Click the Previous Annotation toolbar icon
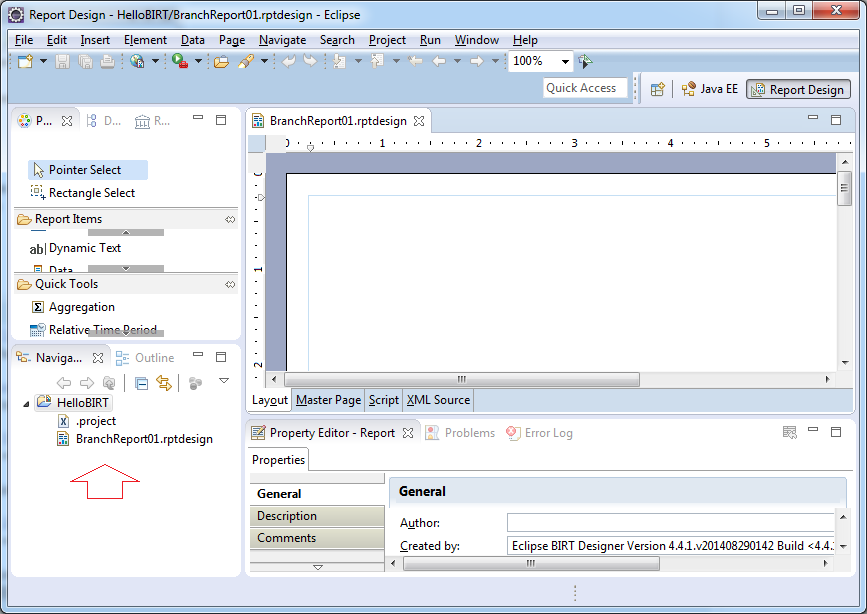 click(378, 61)
